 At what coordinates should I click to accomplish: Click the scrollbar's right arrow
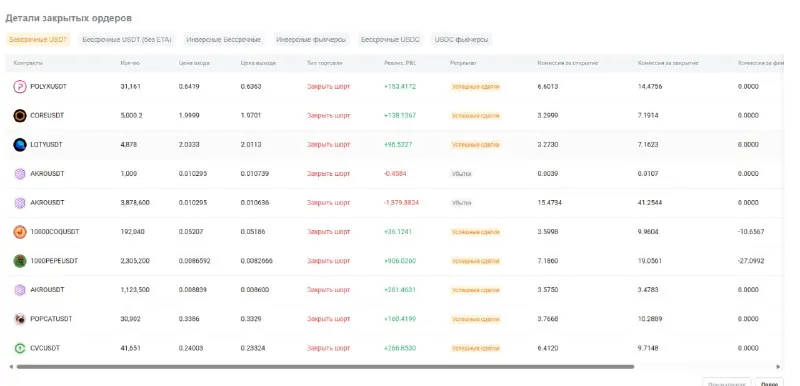(779, 367)
